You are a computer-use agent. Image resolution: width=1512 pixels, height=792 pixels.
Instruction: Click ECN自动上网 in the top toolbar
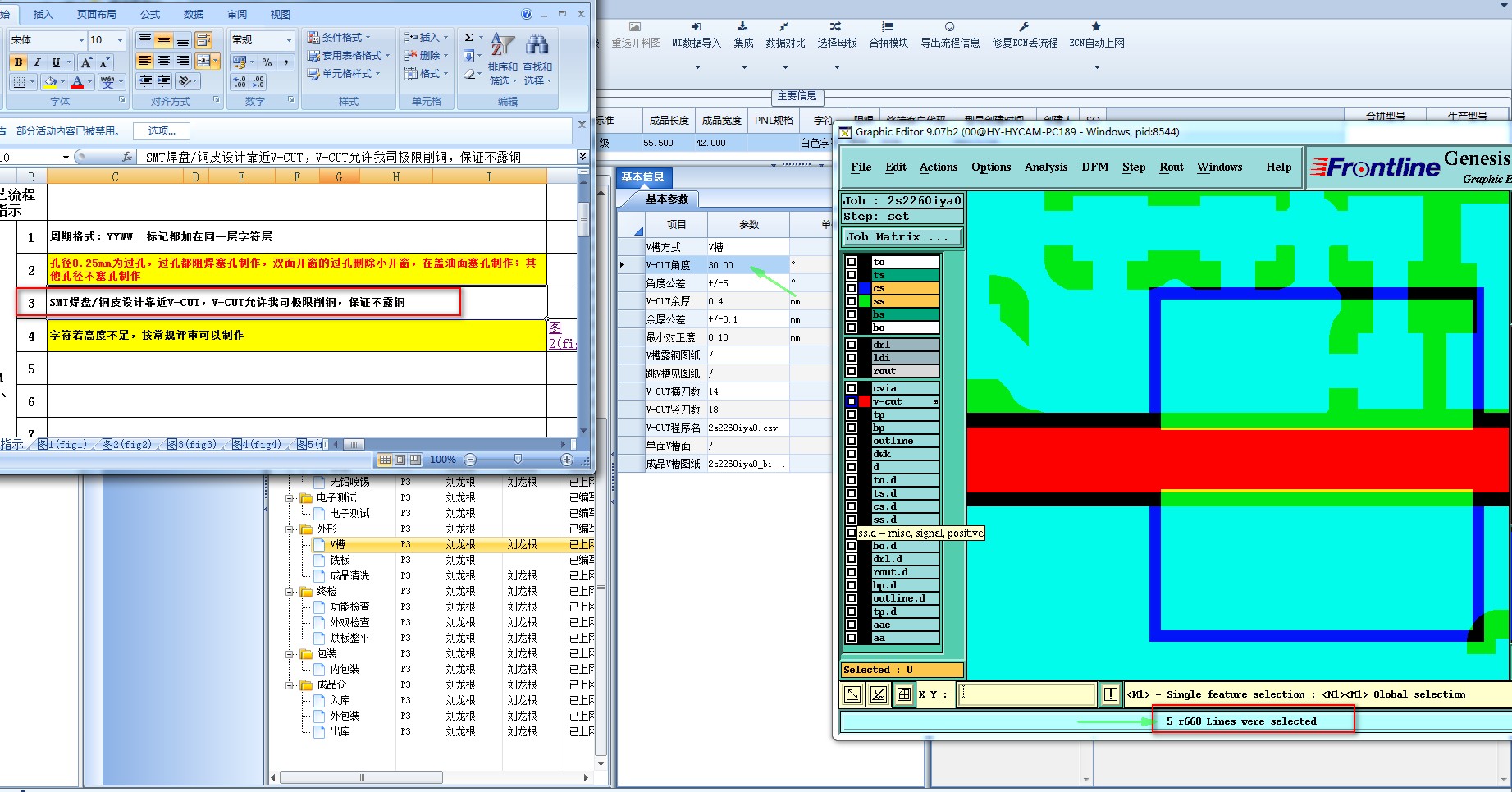pos(1097,35)
